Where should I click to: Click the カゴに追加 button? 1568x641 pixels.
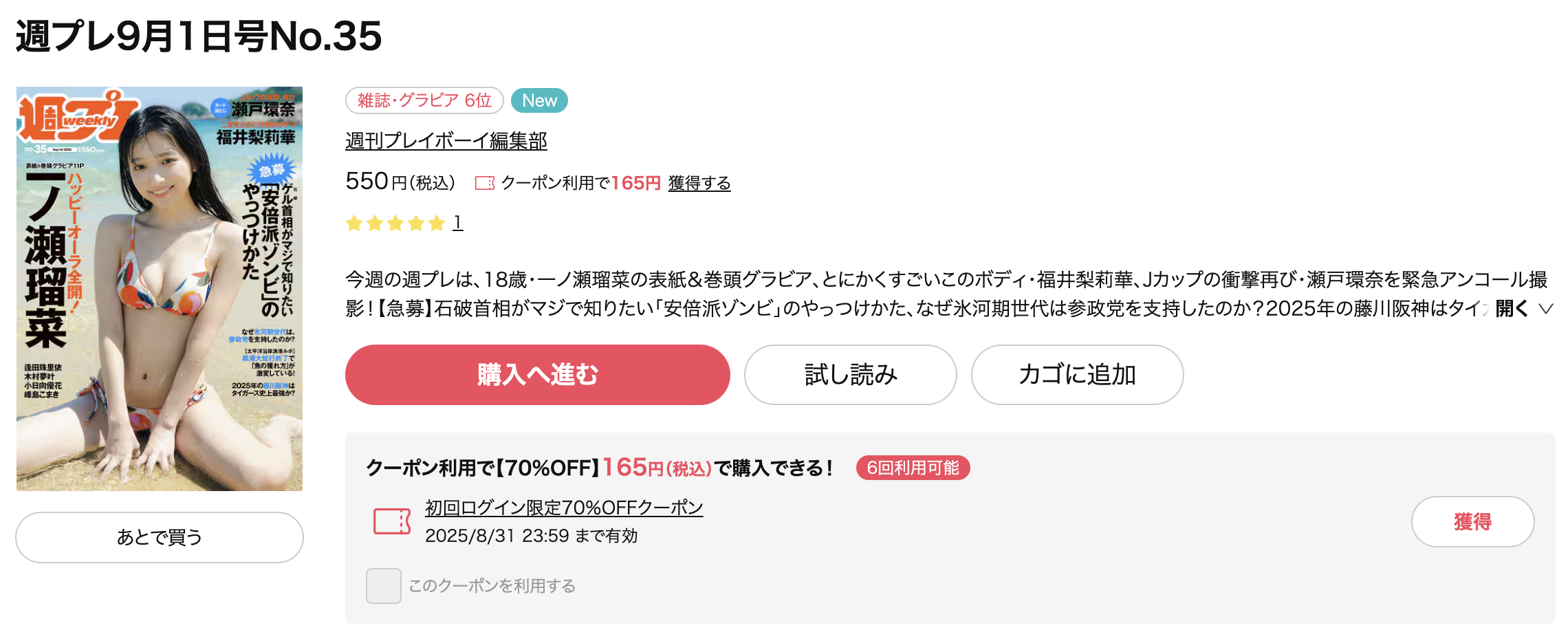(x=1077, y=375)
